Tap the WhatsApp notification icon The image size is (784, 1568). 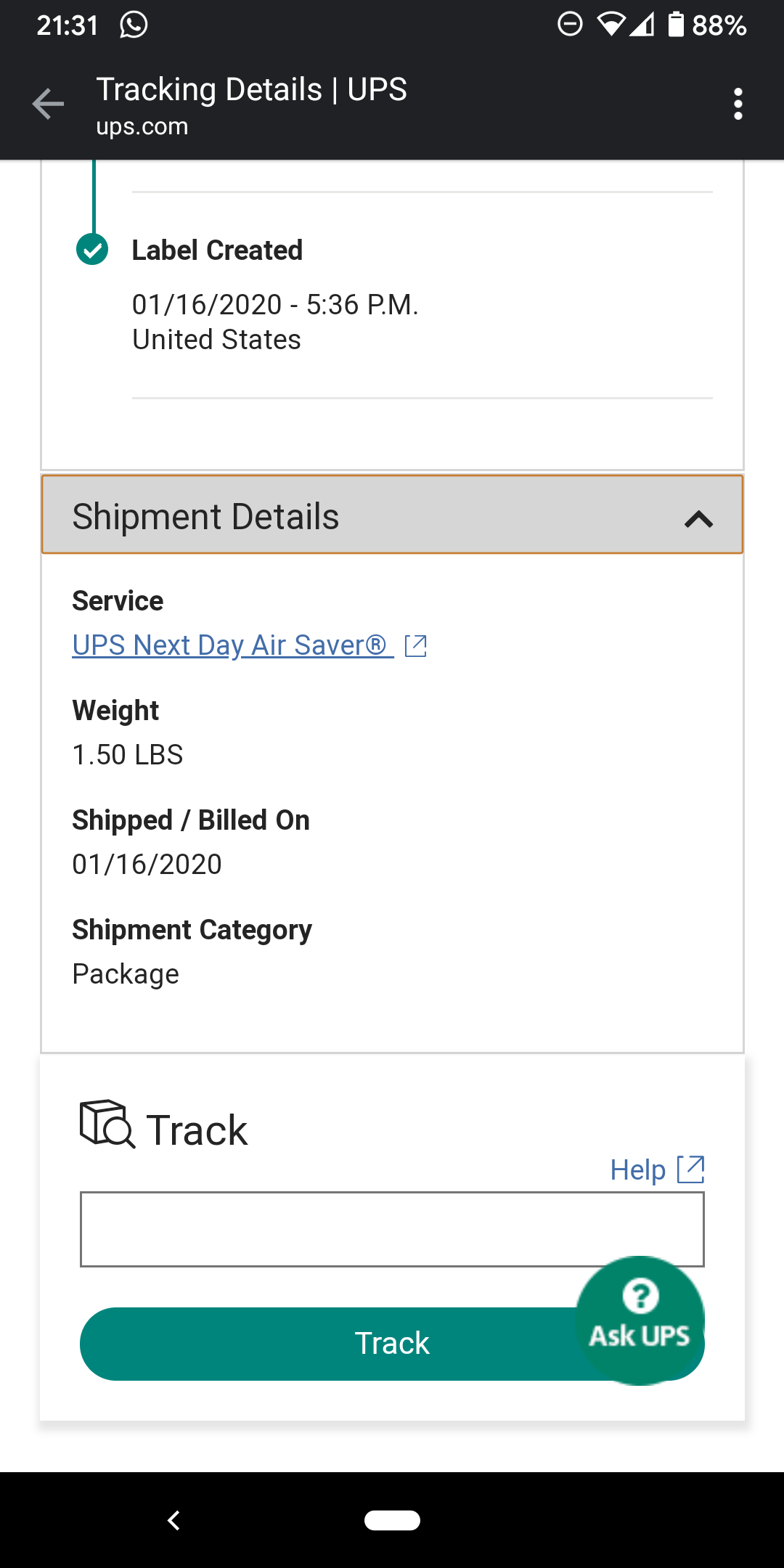[x=134, y=25]
